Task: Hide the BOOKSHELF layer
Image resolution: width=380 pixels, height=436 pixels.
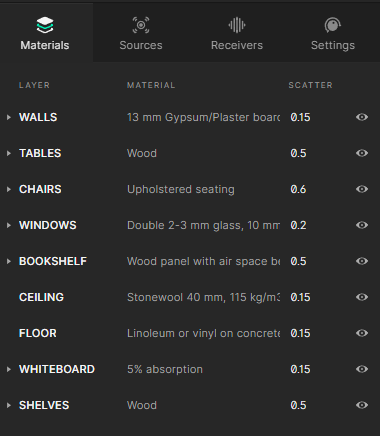Action: pos(362,261)
